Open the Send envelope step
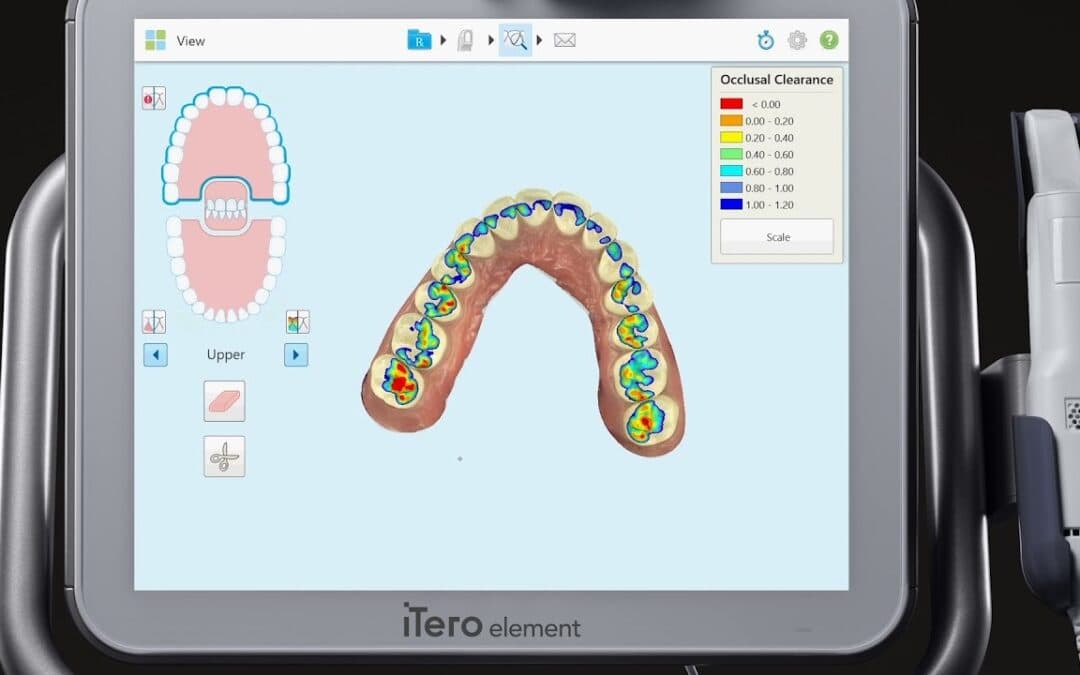Image resolution: width=1080 pixels, height=675 pixels. pos(565,40)
